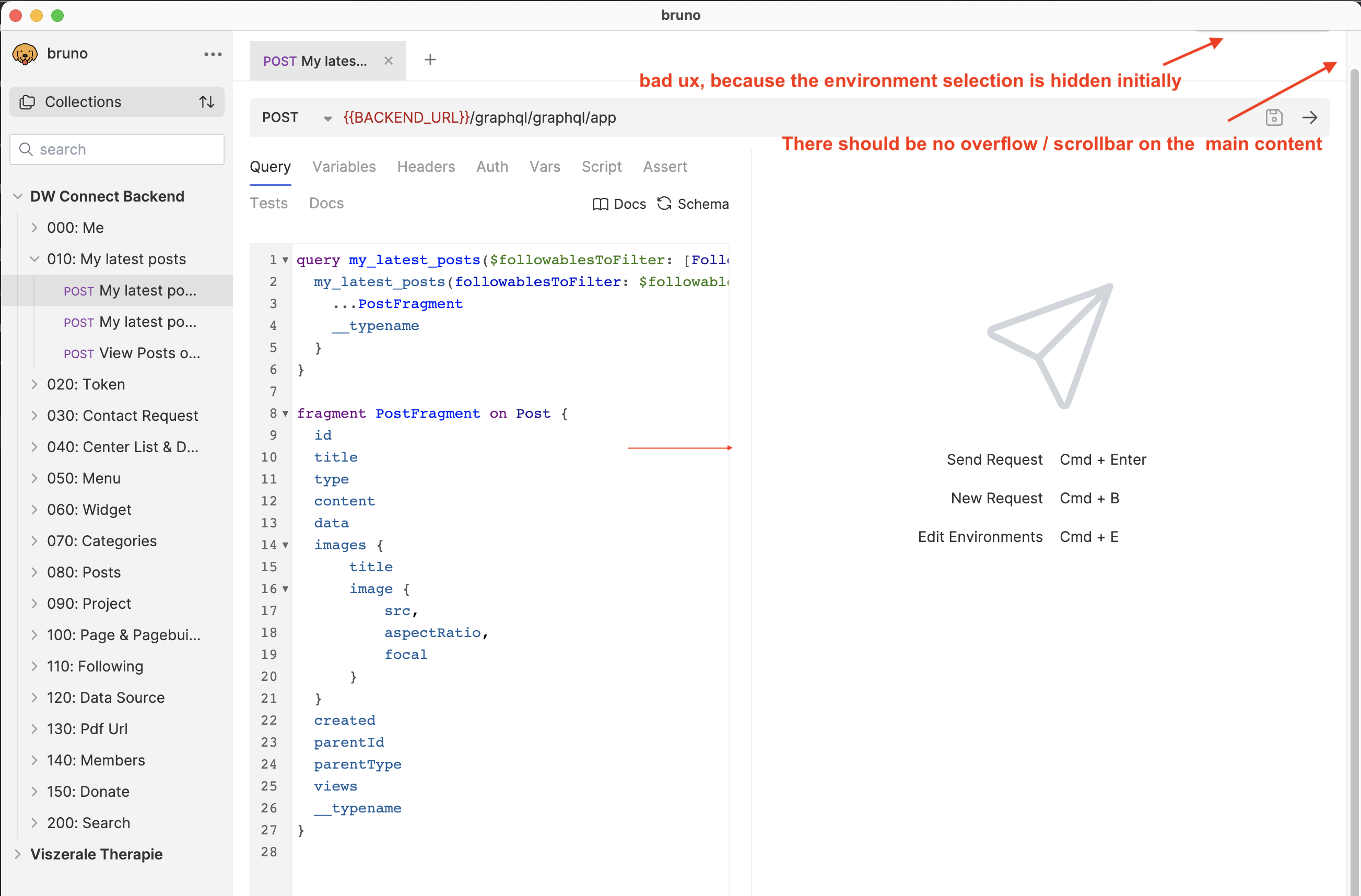Open the POST method dropdown

coord(326,118)
